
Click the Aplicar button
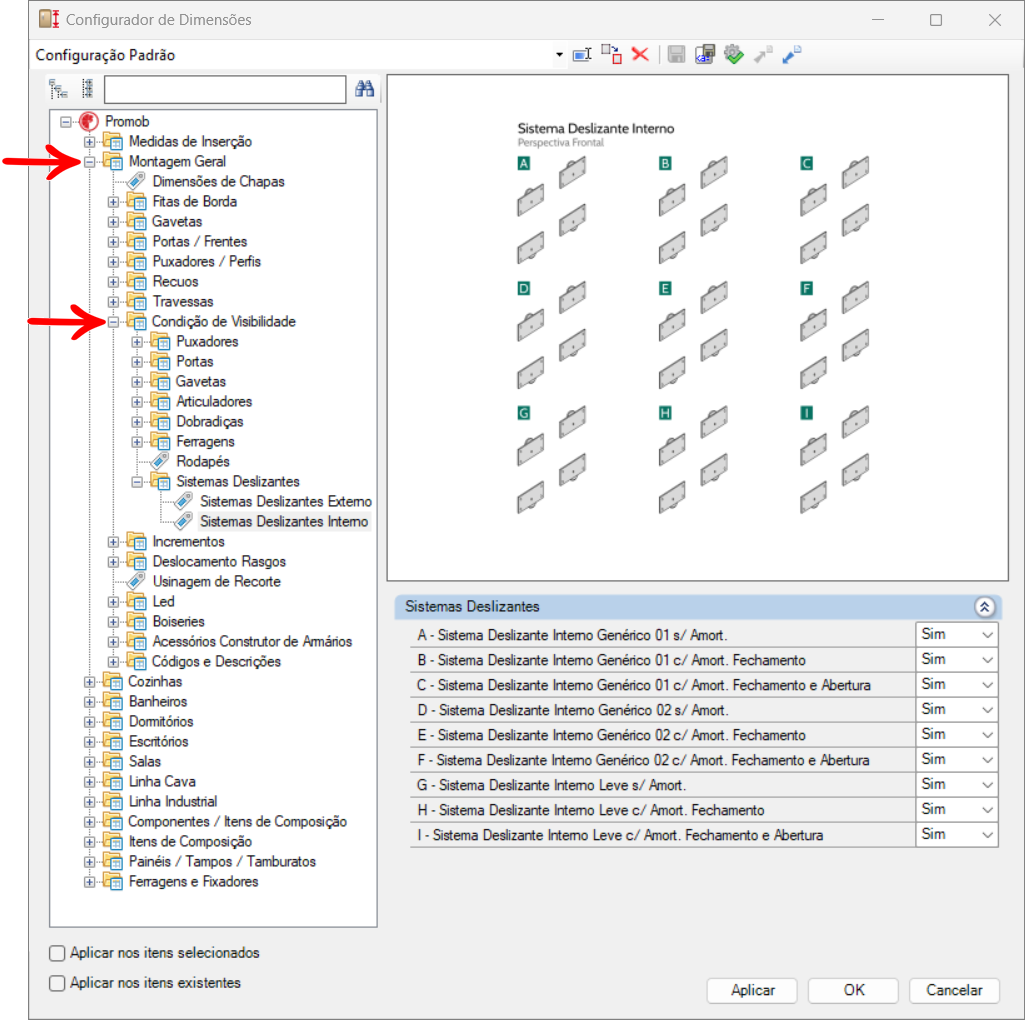pos(752,990)
